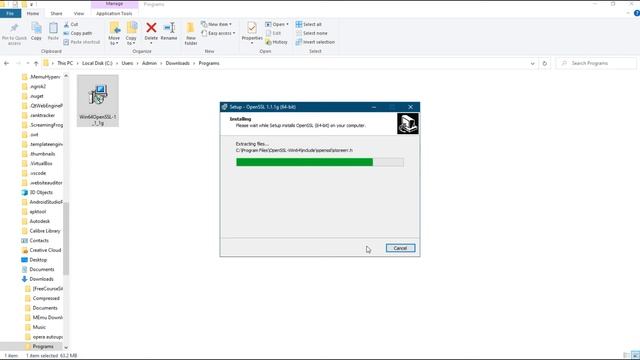Open Creative Cloud folder in tree
Image resolution: width=640 pixels, height=360 pixels.
(x=45, y=250)
